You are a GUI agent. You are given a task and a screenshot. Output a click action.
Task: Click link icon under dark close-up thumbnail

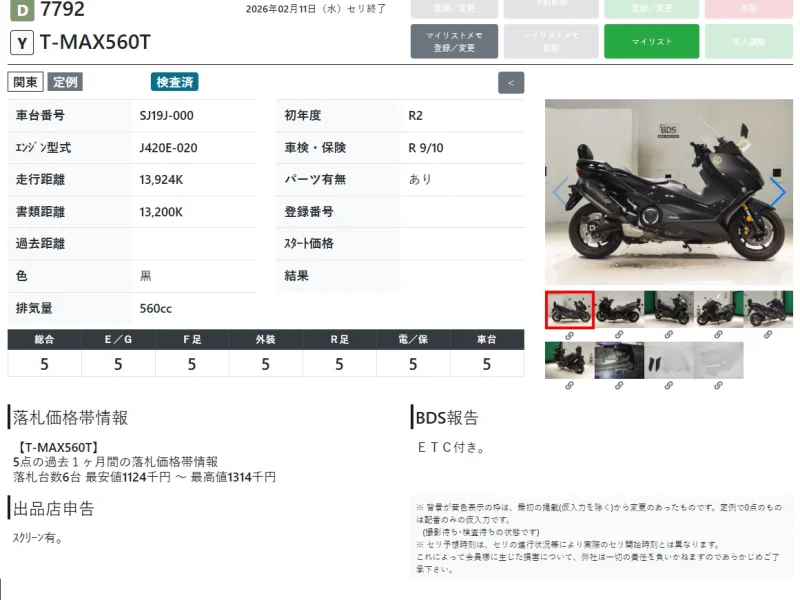[619, 386]
